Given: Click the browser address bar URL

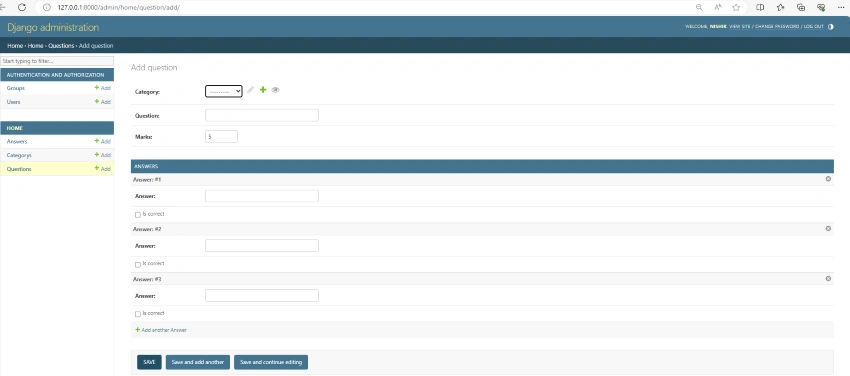Looking at the screenshot, I should point(119,8).
